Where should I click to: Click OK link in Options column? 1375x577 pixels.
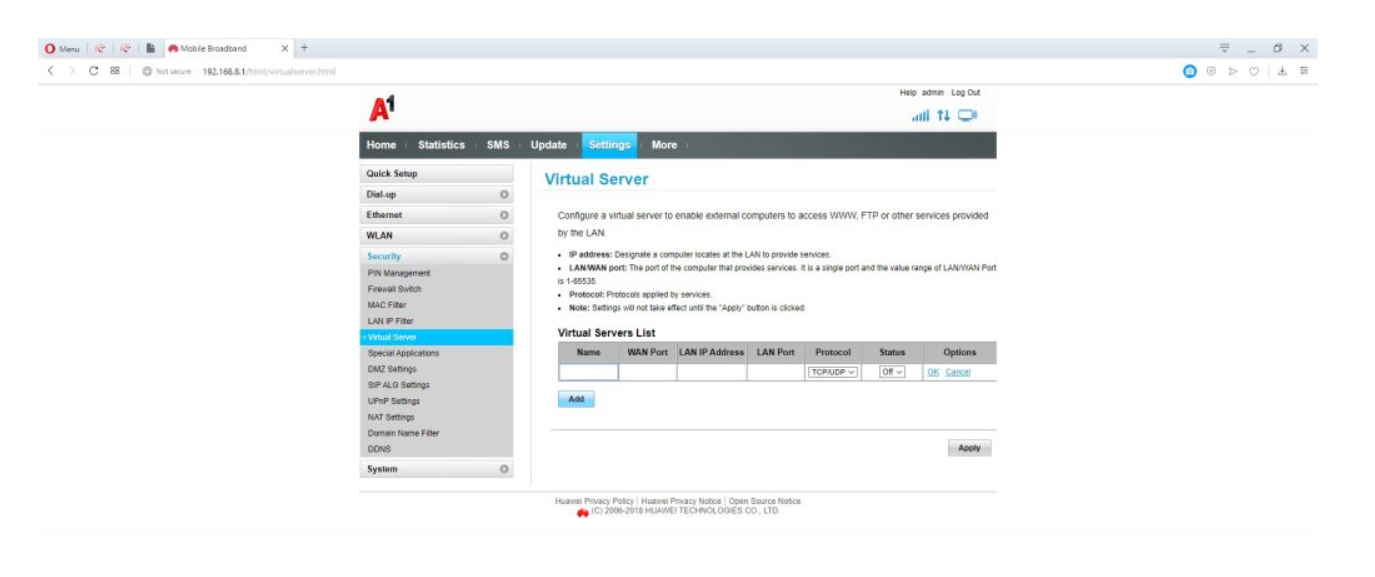933,372
